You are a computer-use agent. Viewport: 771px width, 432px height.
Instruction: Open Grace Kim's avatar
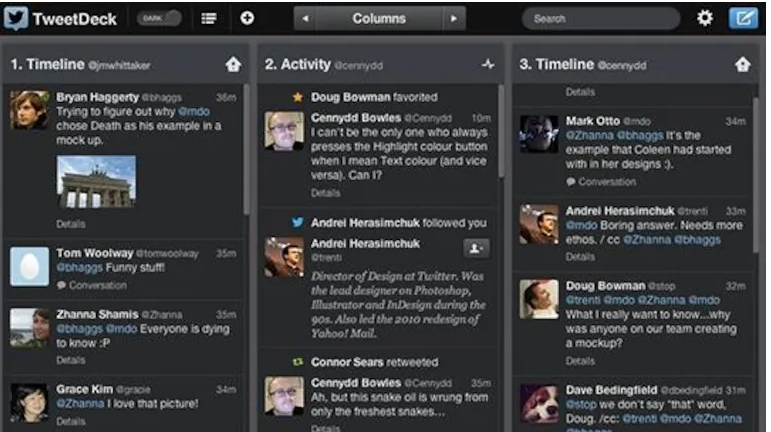point(30,403)
